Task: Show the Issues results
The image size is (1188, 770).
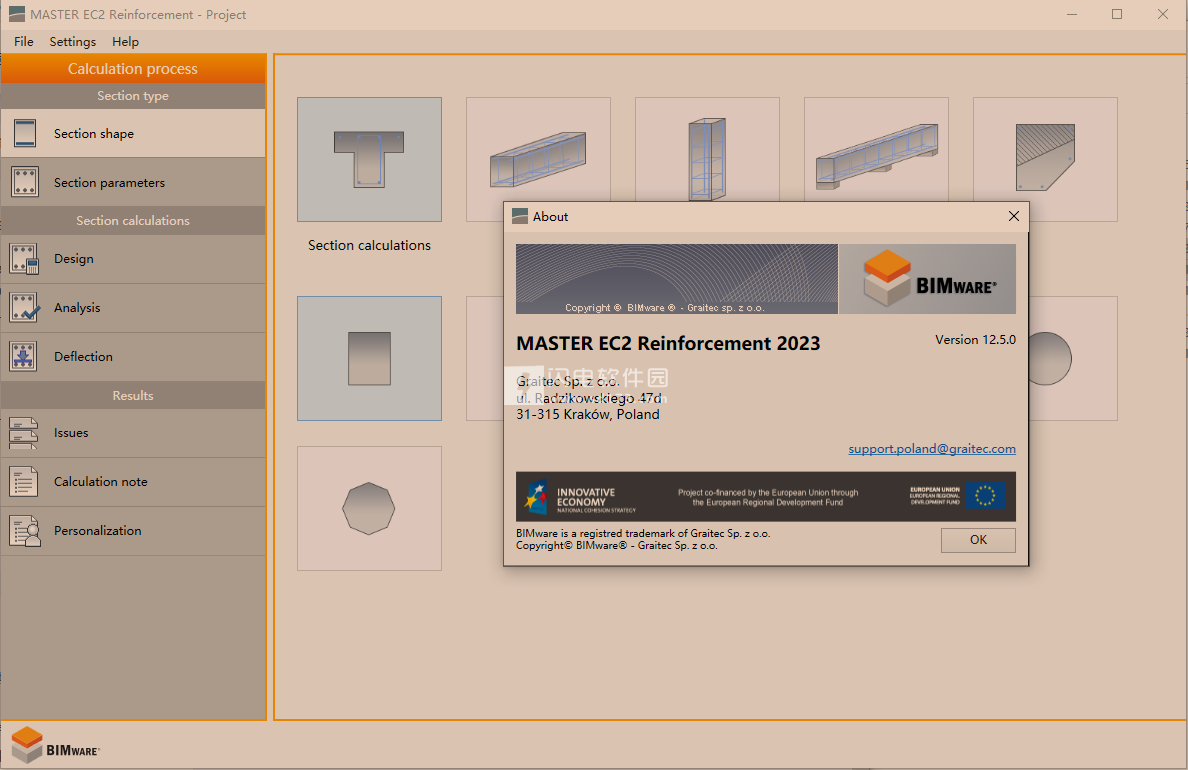Action: [x=133, y=433]
